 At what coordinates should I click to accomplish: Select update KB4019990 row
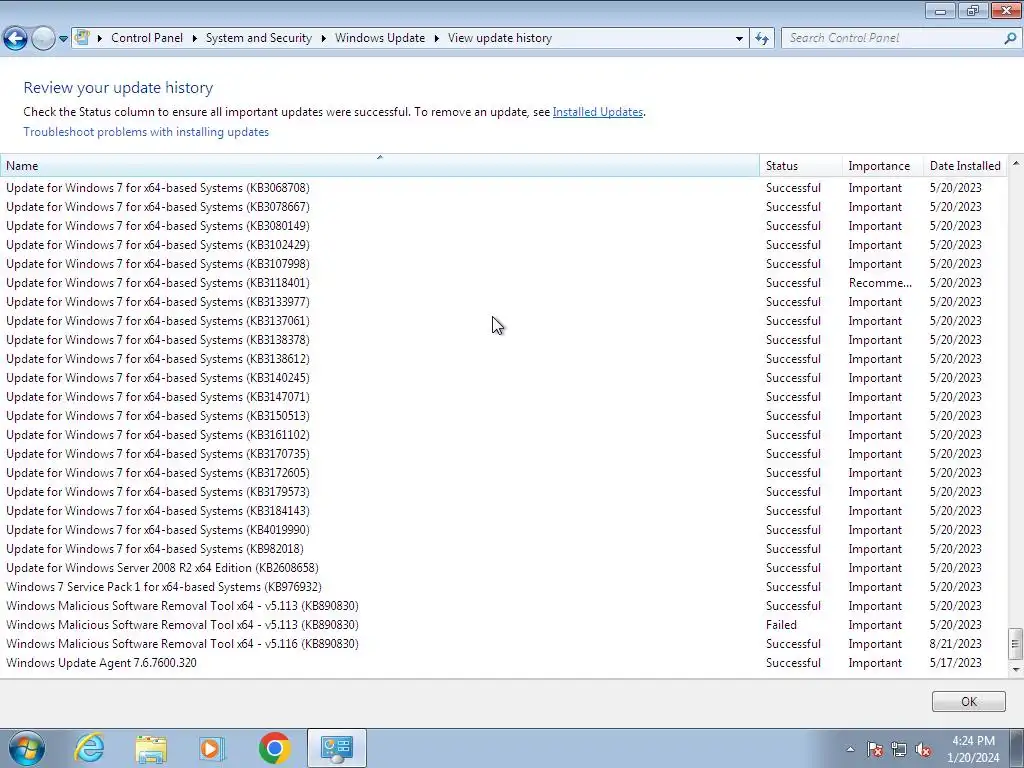(x=504, y=529)
